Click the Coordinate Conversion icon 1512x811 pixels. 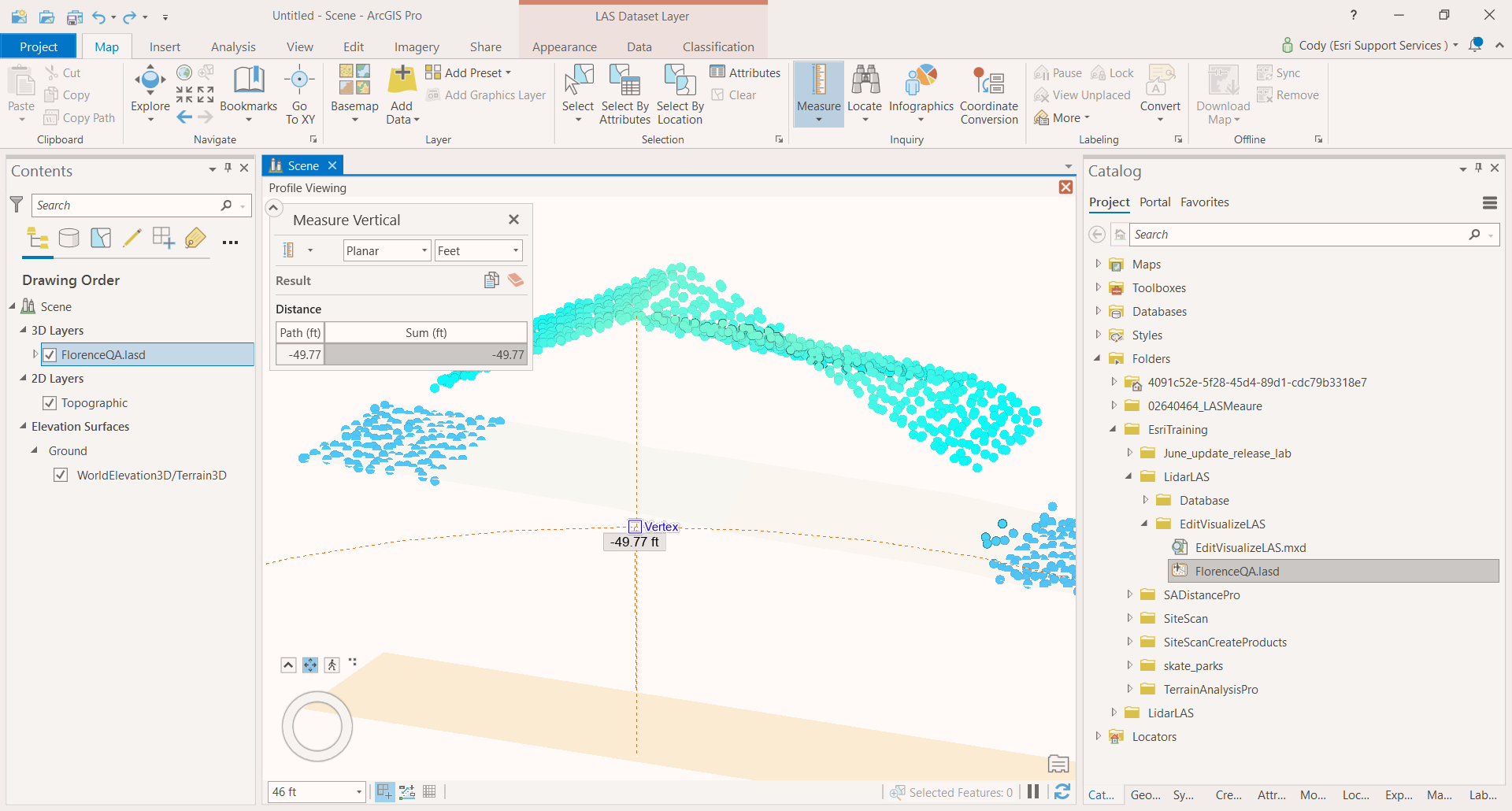click(988, 81)
